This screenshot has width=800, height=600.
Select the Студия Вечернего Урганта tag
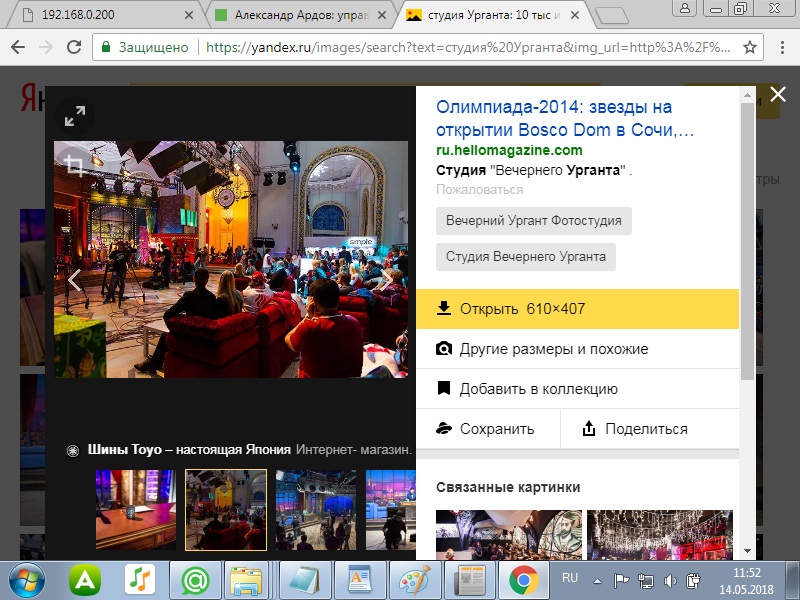point(526,256)
